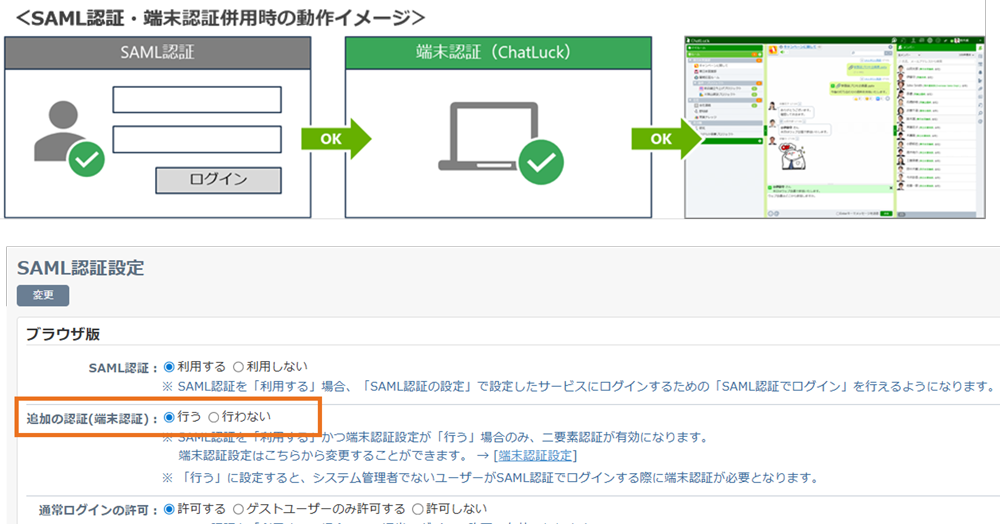This screenshot has width=1000, height=524.
Task: Select 追加の認証 行う radio button
Action: [x=169, y=417]
